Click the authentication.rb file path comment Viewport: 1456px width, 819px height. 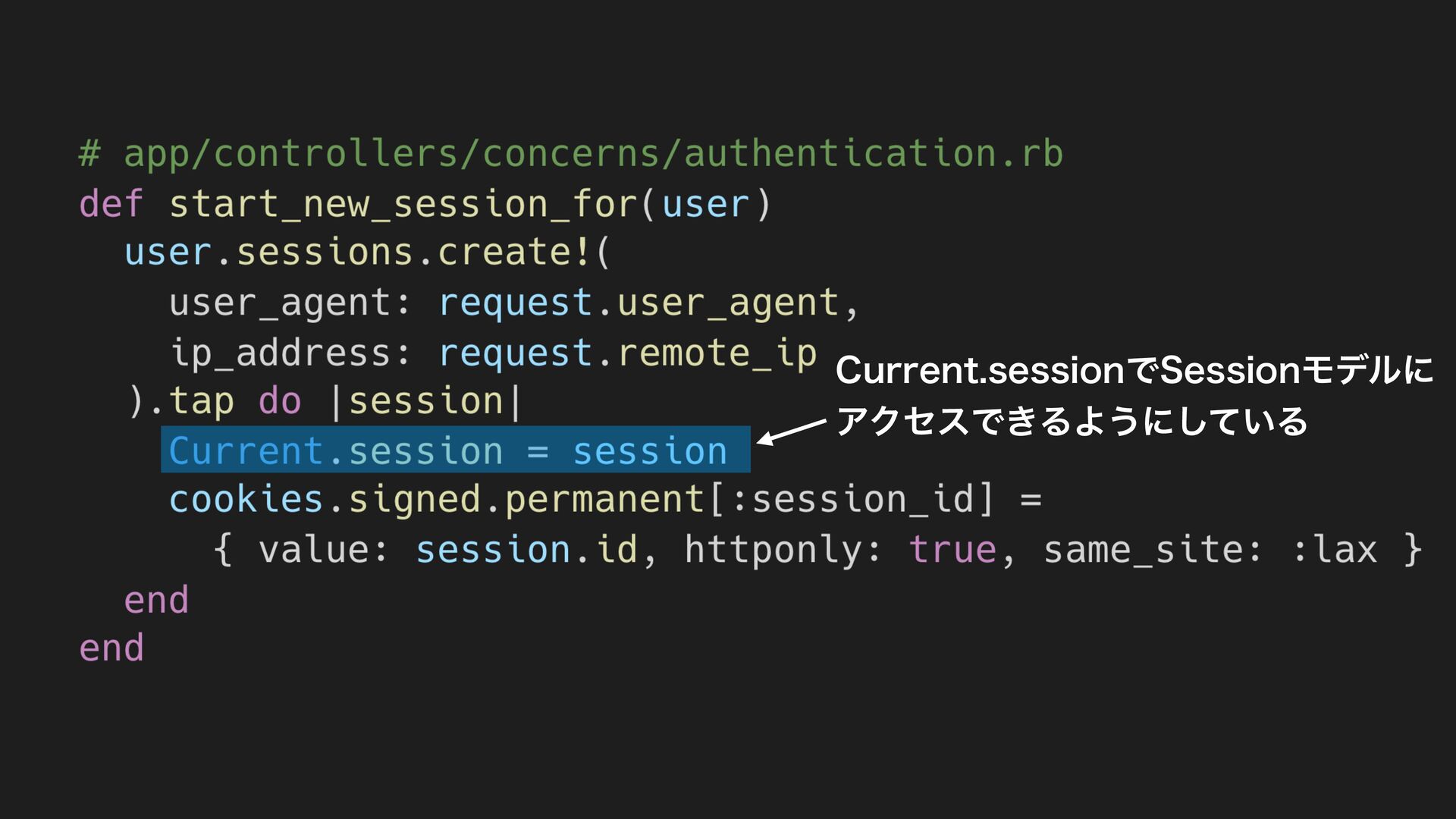[x=570, y=154]
